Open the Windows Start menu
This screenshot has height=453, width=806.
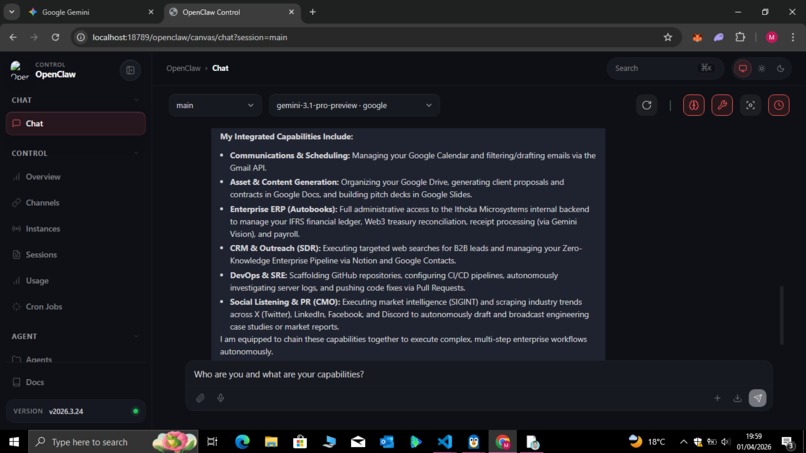tap(14, 442)
